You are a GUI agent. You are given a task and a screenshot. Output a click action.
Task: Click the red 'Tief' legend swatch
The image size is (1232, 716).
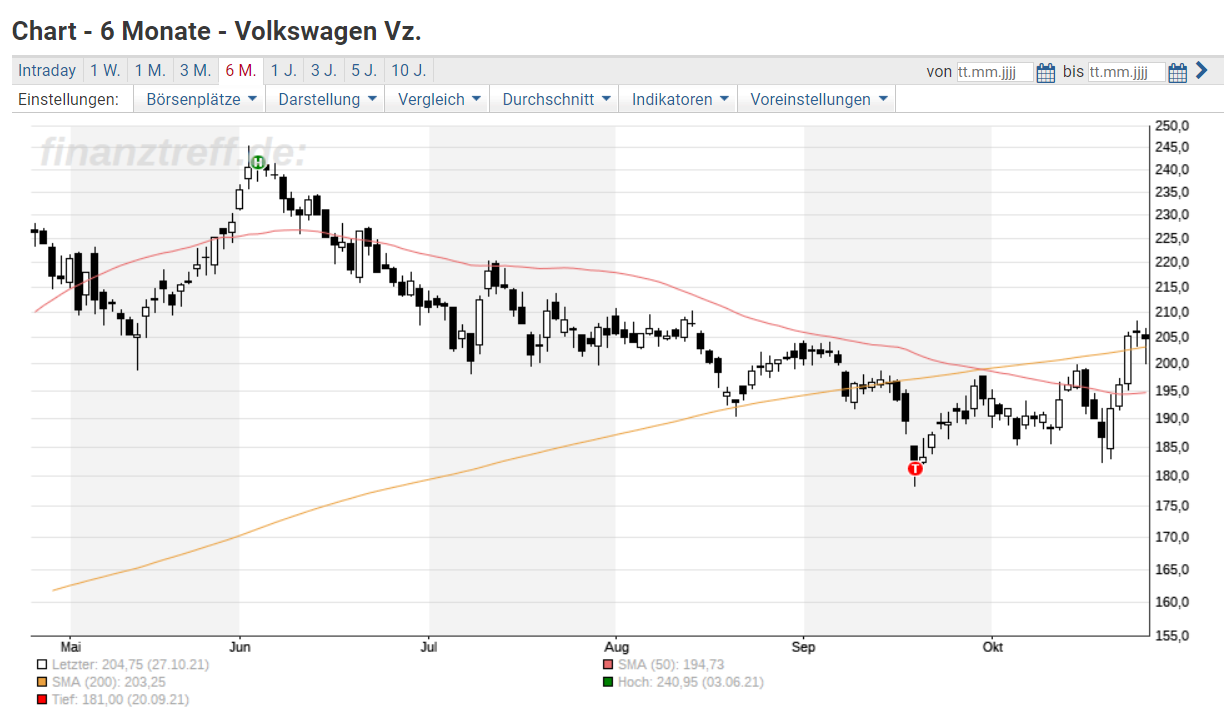point(42,700)
